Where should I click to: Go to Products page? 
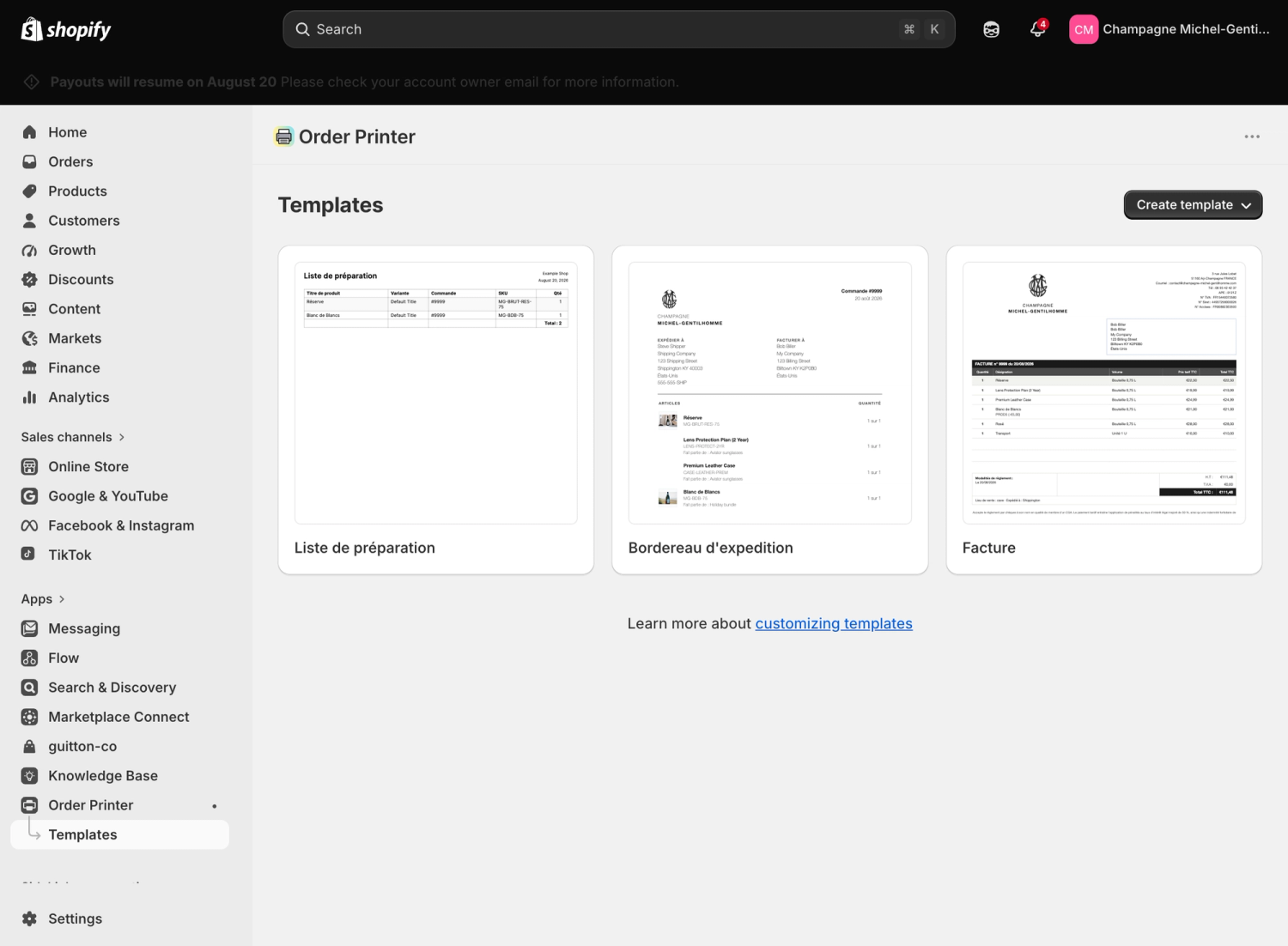pos(77,191)
